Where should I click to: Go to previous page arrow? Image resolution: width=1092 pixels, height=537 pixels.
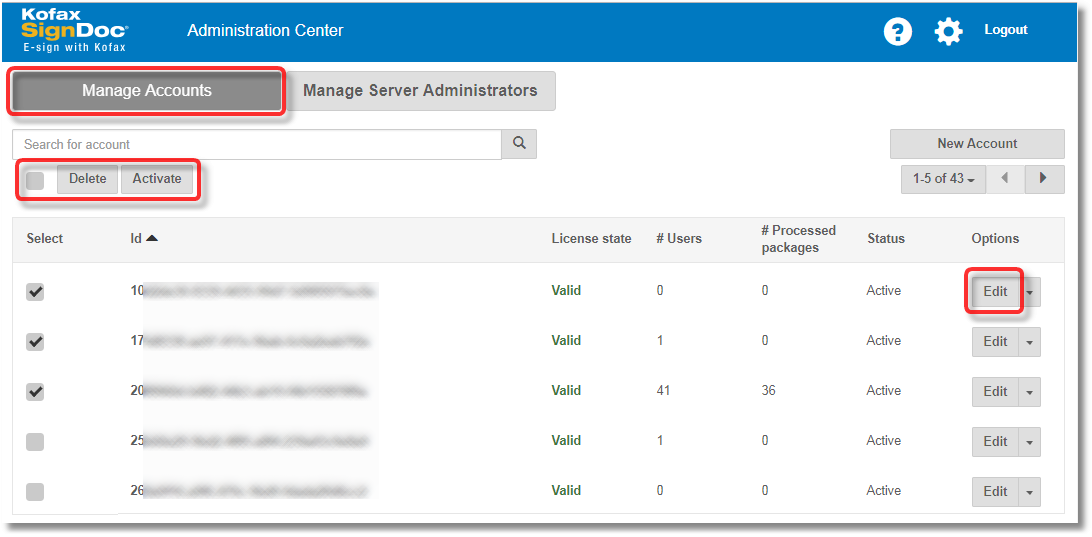click(x=1005, y=179)
